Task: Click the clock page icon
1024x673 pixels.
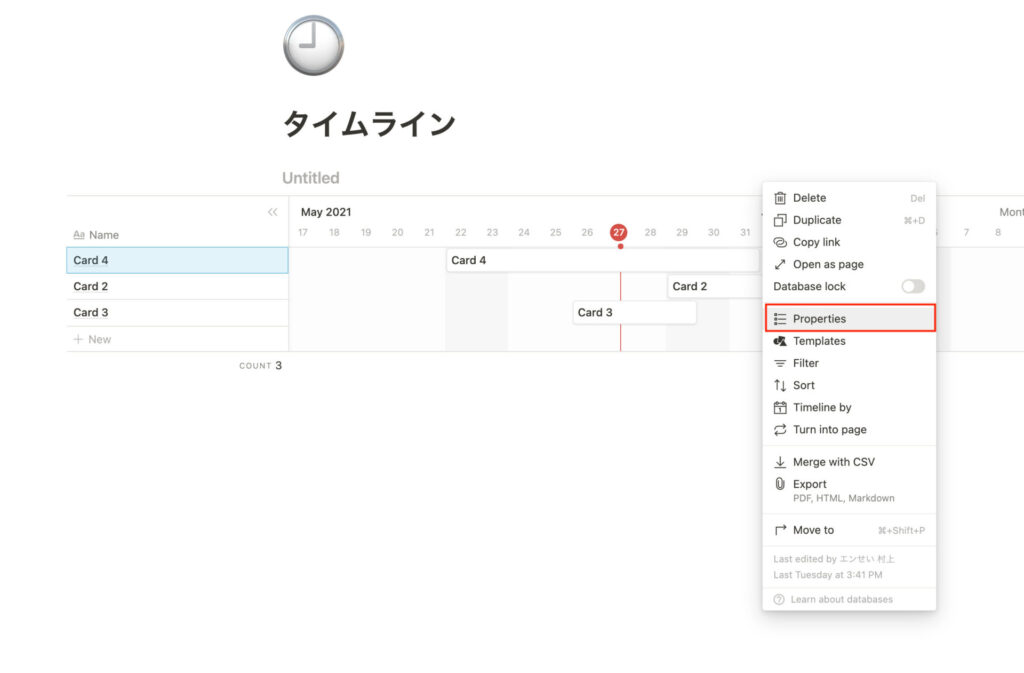Action: point(313,45)
